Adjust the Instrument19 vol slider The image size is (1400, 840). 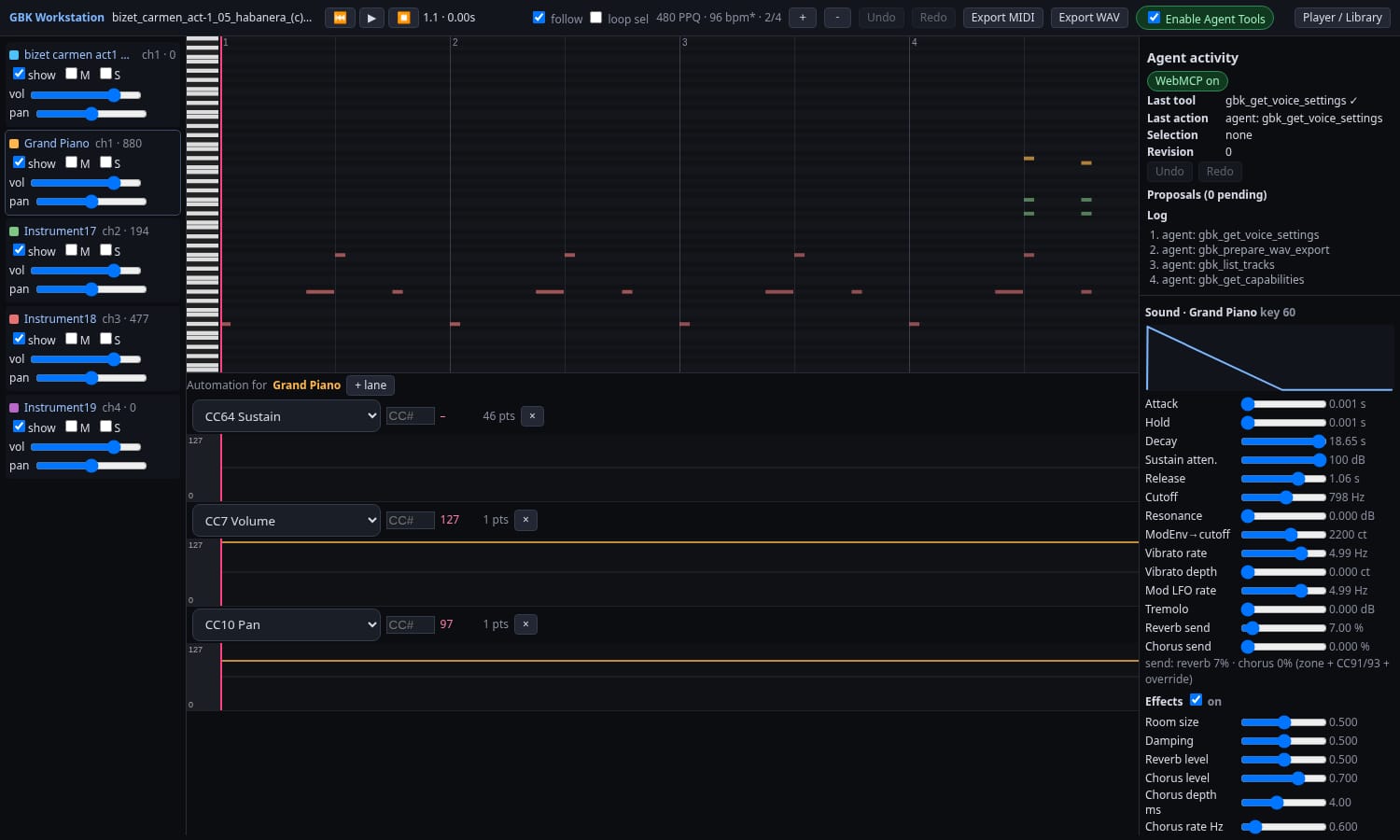coord(86,447)
